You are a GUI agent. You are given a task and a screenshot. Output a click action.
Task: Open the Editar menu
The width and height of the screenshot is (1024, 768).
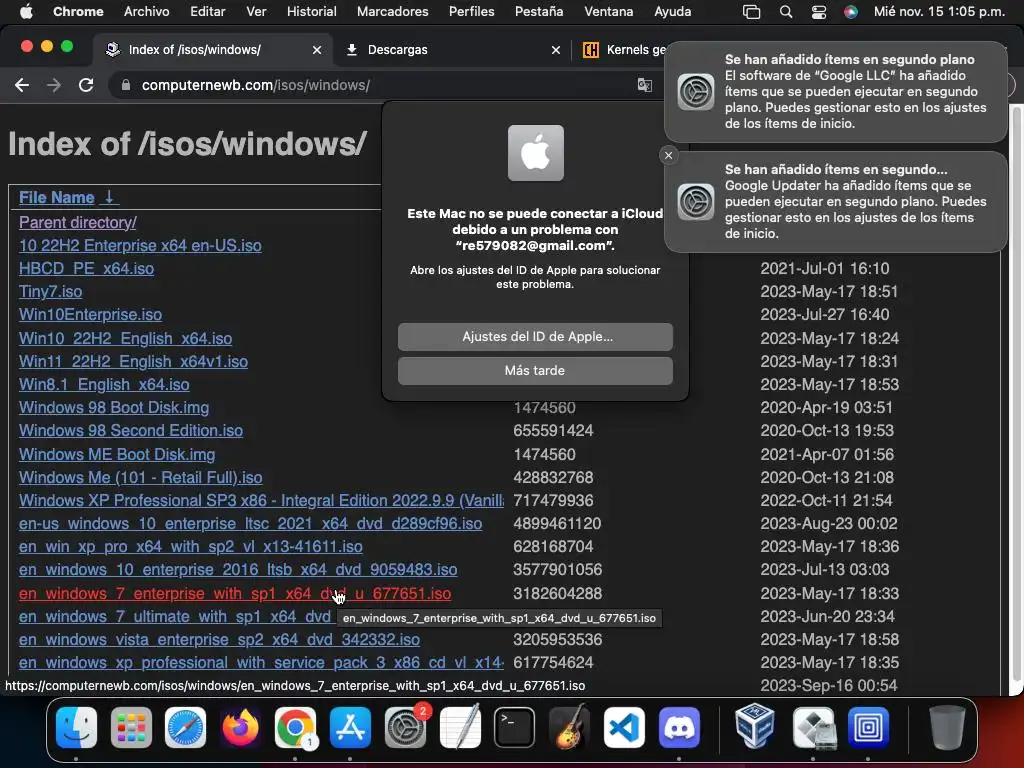point(208,12)
